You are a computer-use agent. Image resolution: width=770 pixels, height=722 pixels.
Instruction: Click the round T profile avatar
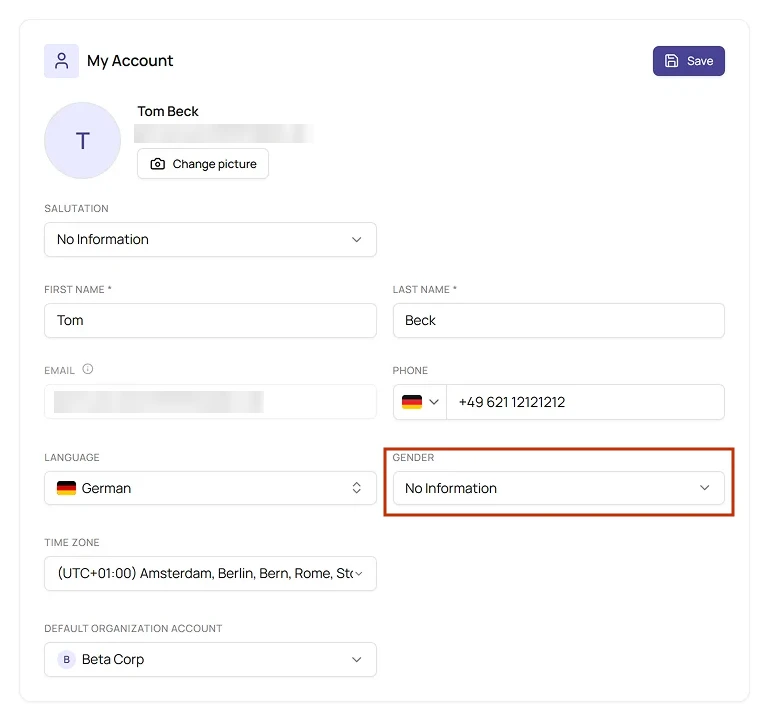point(82,140)
